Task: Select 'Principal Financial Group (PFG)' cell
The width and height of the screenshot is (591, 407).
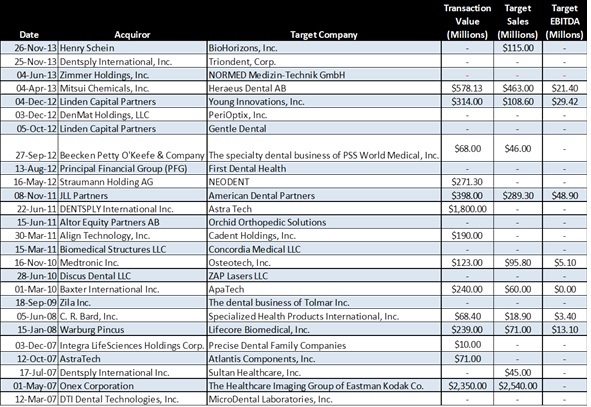Action: 133,168
